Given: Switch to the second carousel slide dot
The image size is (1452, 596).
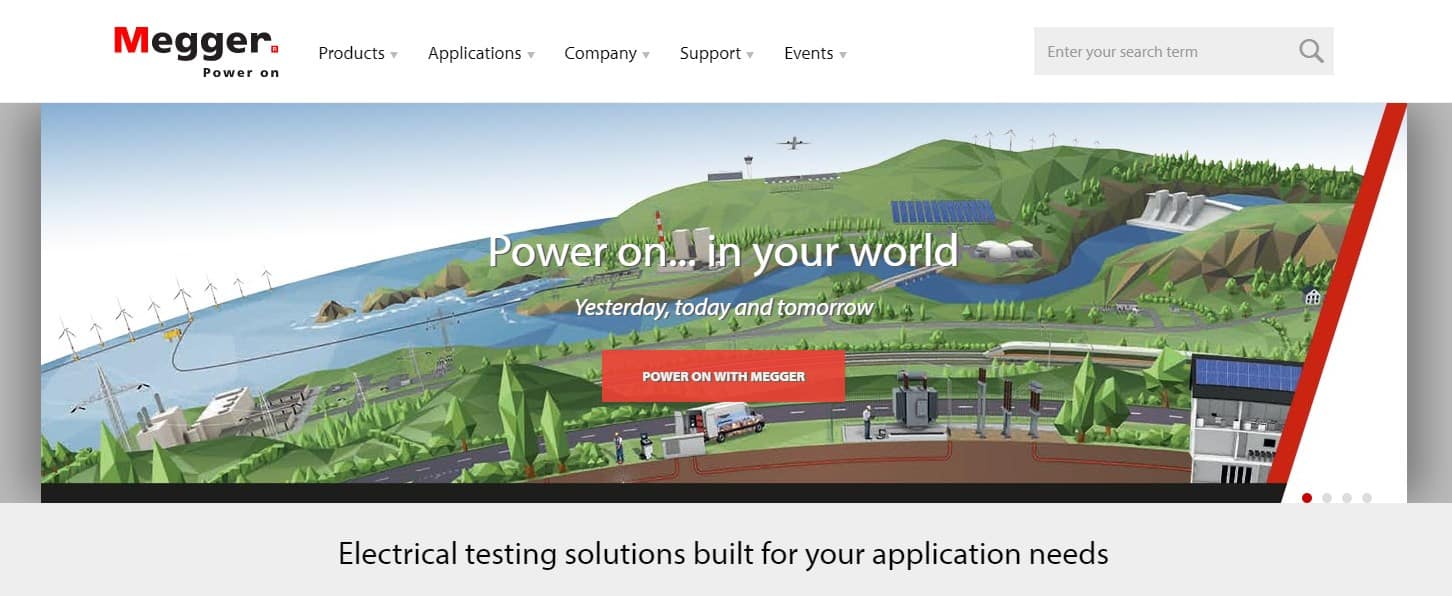Looking at the screenshot, I should point(1327,497).
